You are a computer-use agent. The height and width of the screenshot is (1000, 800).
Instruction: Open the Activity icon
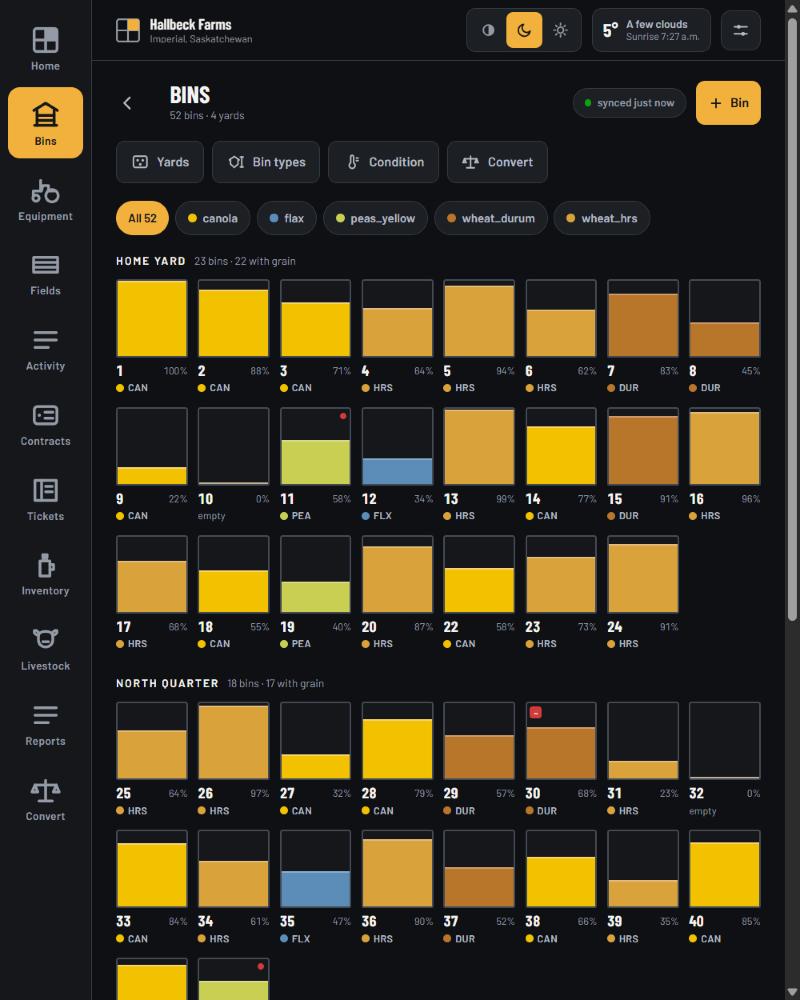(45, 340)
